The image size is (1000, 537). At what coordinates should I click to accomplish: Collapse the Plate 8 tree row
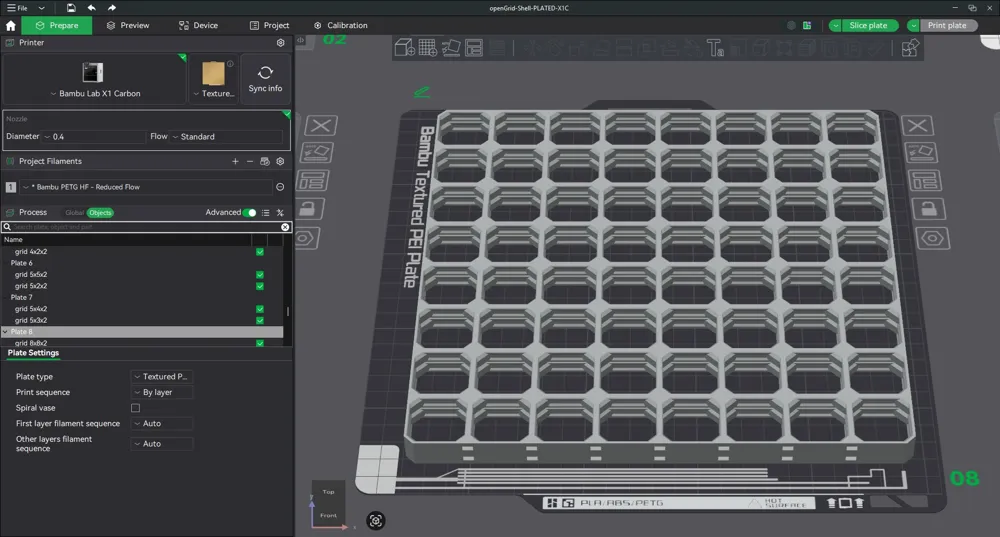tap(5, 332)
